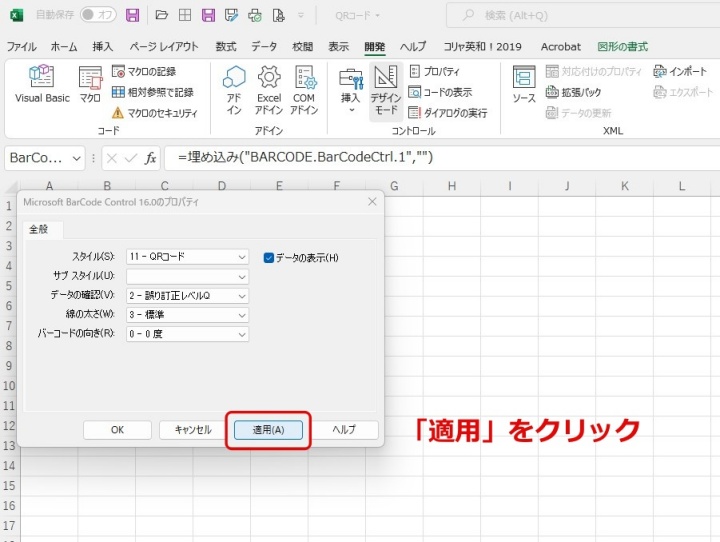Open the File (ファイル) tab
The image size is (720, 542).
21,47
